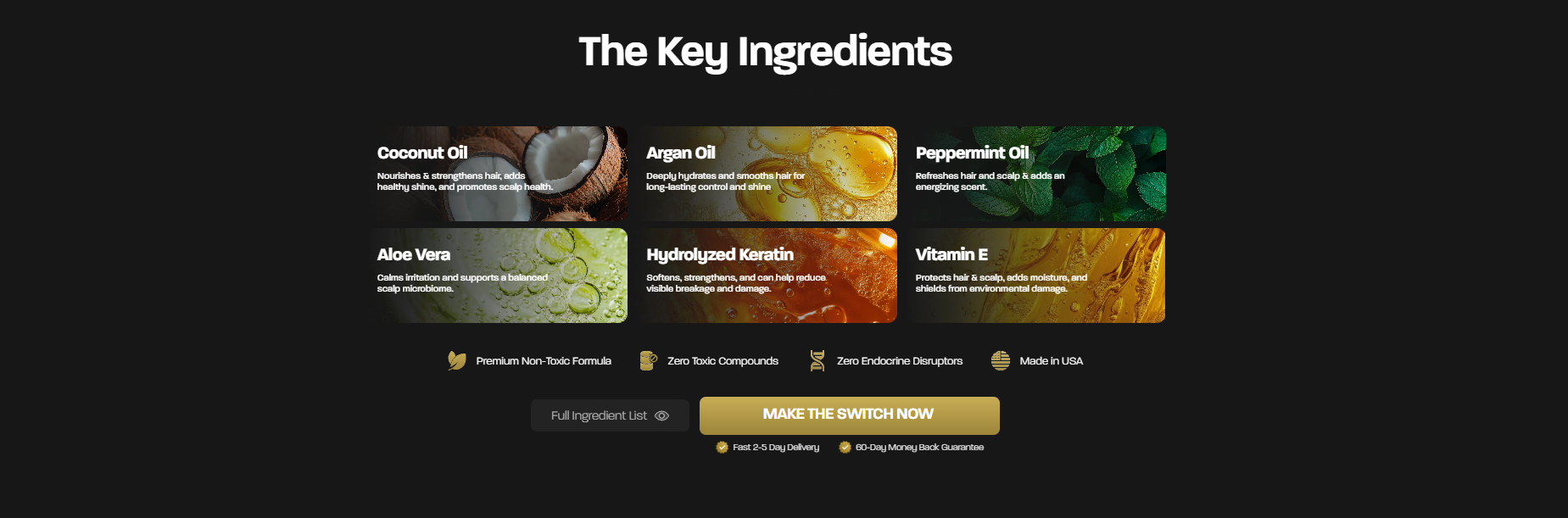Open the Full Ingredient List
Viewport: 1568px width, 518px height.
click(x=610, y=415)
